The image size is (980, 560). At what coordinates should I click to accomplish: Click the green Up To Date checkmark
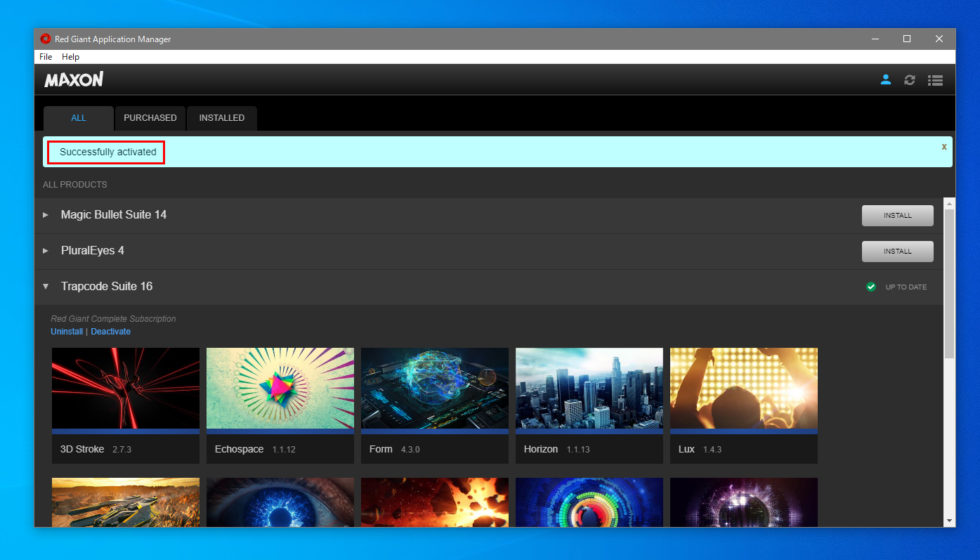pyautogui.click(x=871, y=287)
